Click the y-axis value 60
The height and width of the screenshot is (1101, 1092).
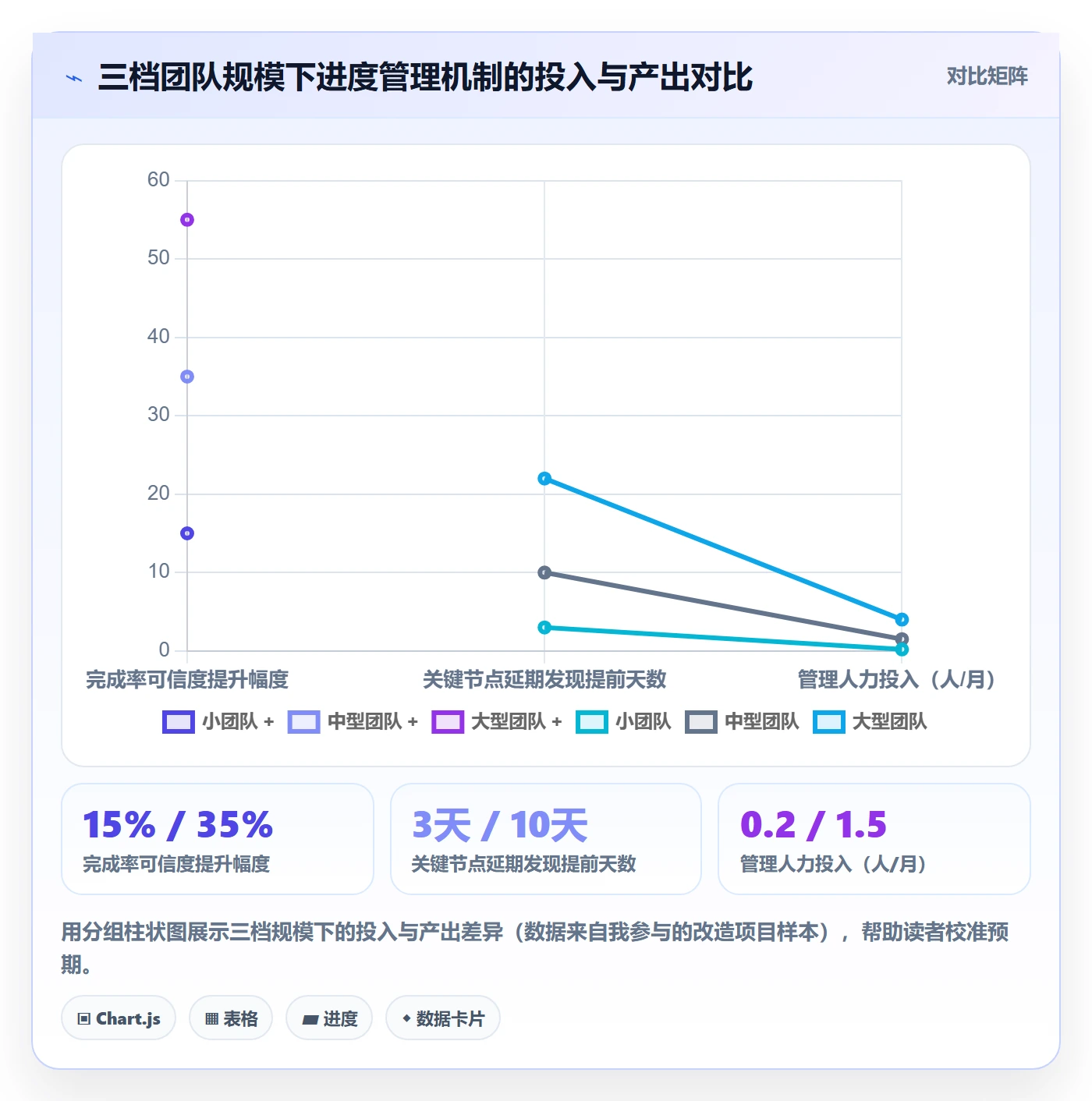(x=158, y=180)
